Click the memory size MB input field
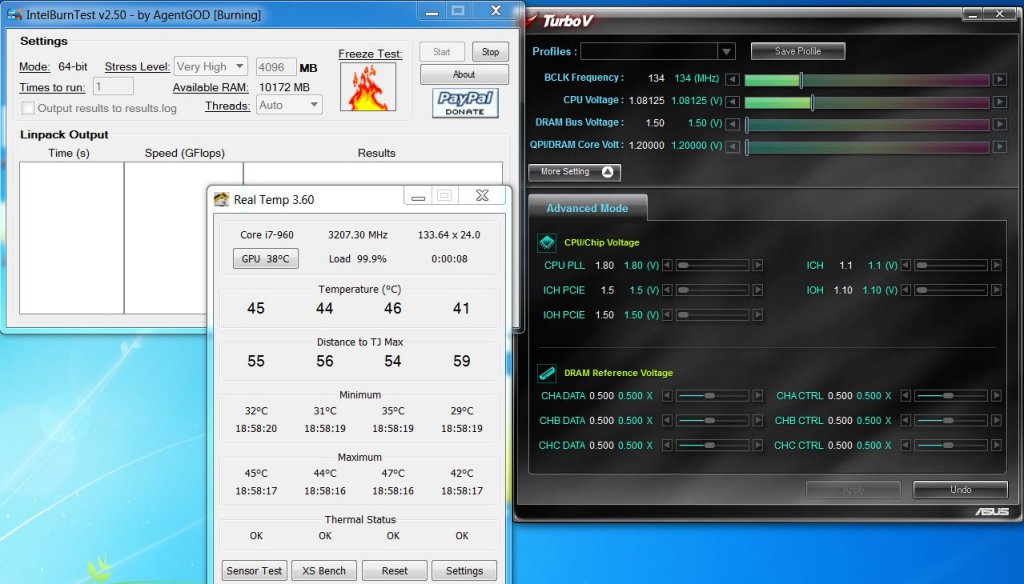 coord(276,67)
